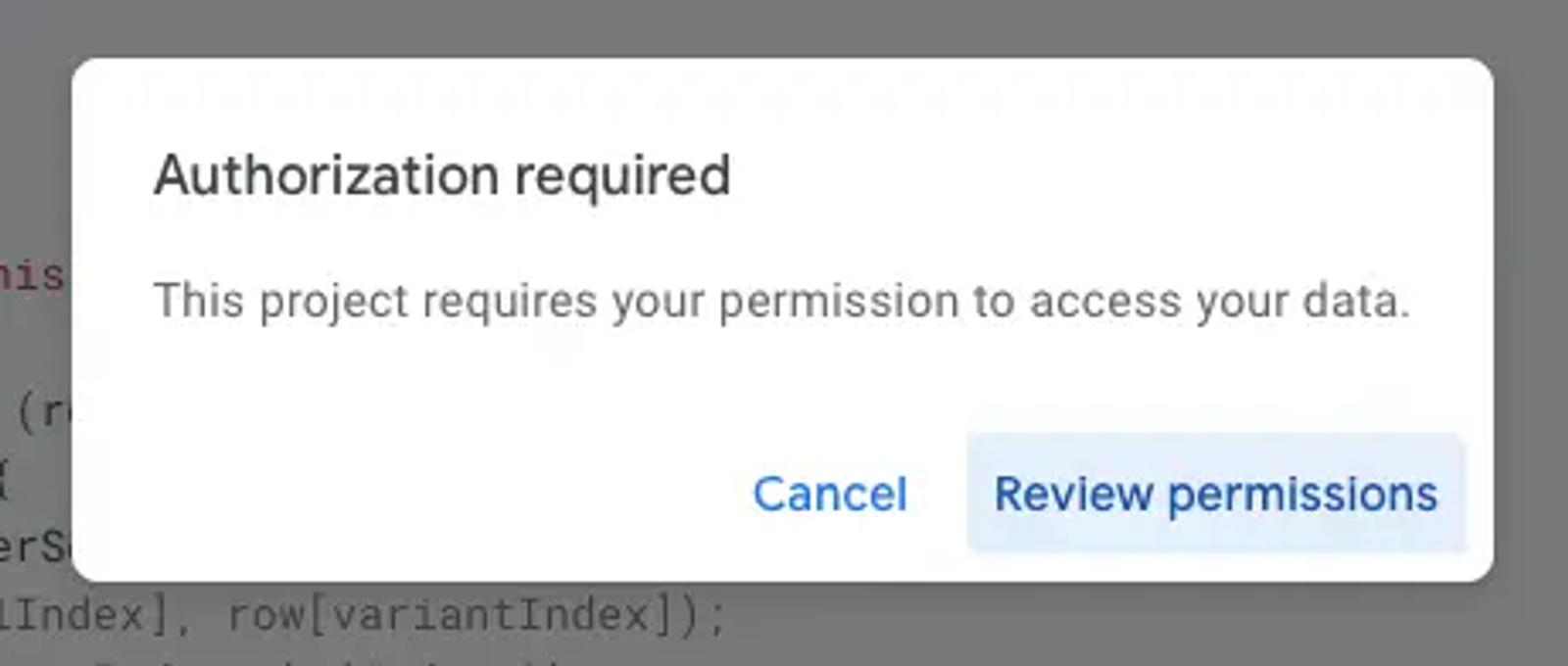Click empty white space beside Cancel

(x=412, y=494)
